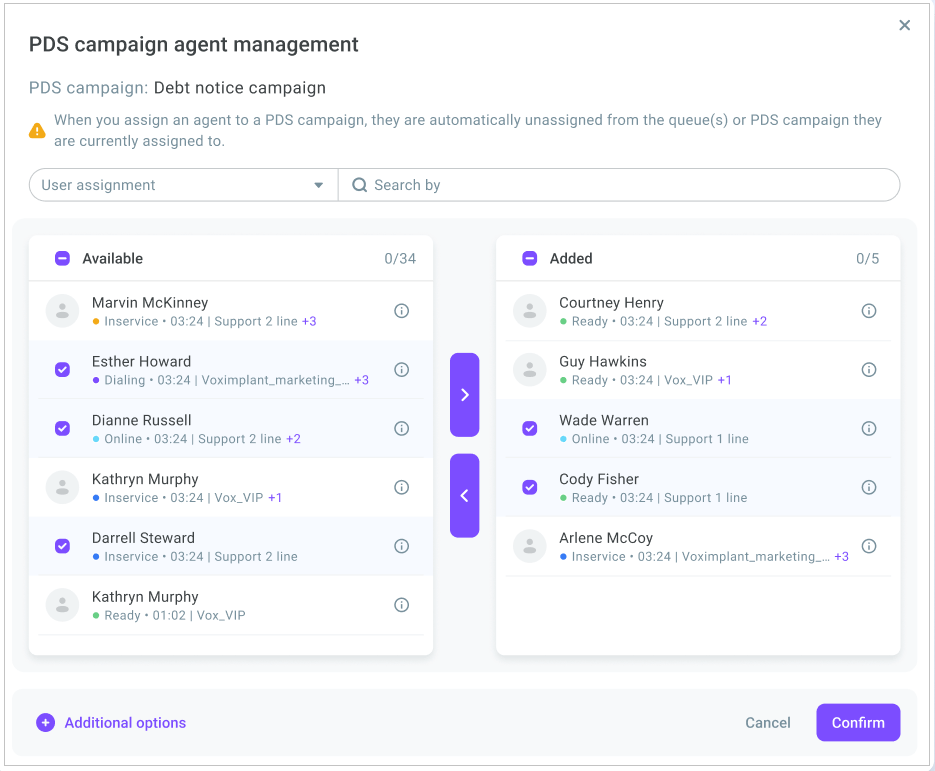935x771 pixels.
Task: Show info for Kathryn Murphy Ready 01:02 row
Action: pos(401,605)
